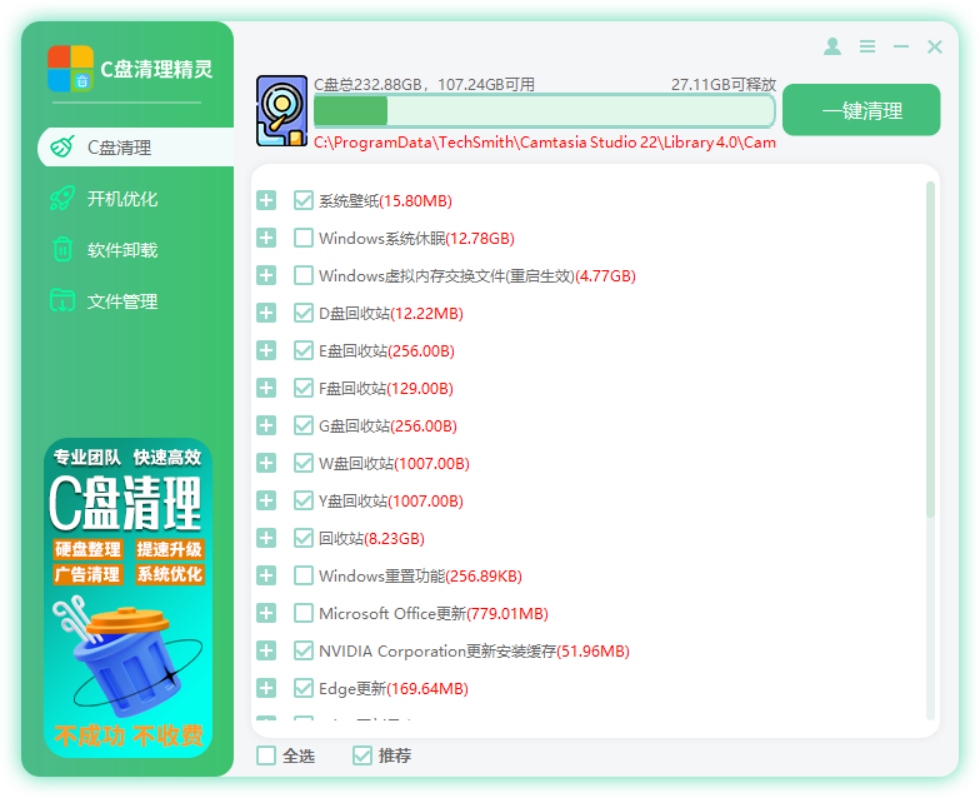Viewport: 980px width, 798px height.
Task: Click the rocket icon for 开机优化
Action: [x=62, y=198]
